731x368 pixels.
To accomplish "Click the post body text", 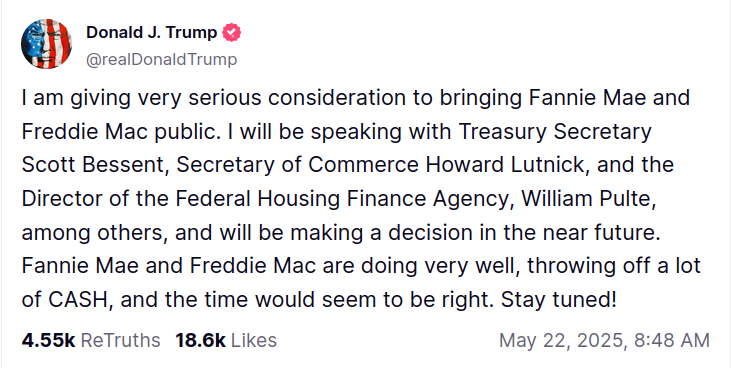I will point(361,199).
